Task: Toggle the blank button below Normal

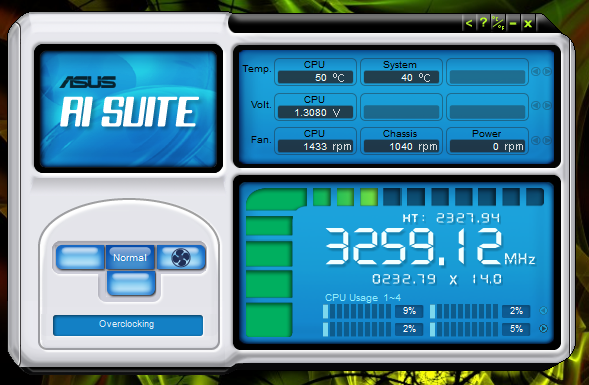Action: [x=131, y=283]
